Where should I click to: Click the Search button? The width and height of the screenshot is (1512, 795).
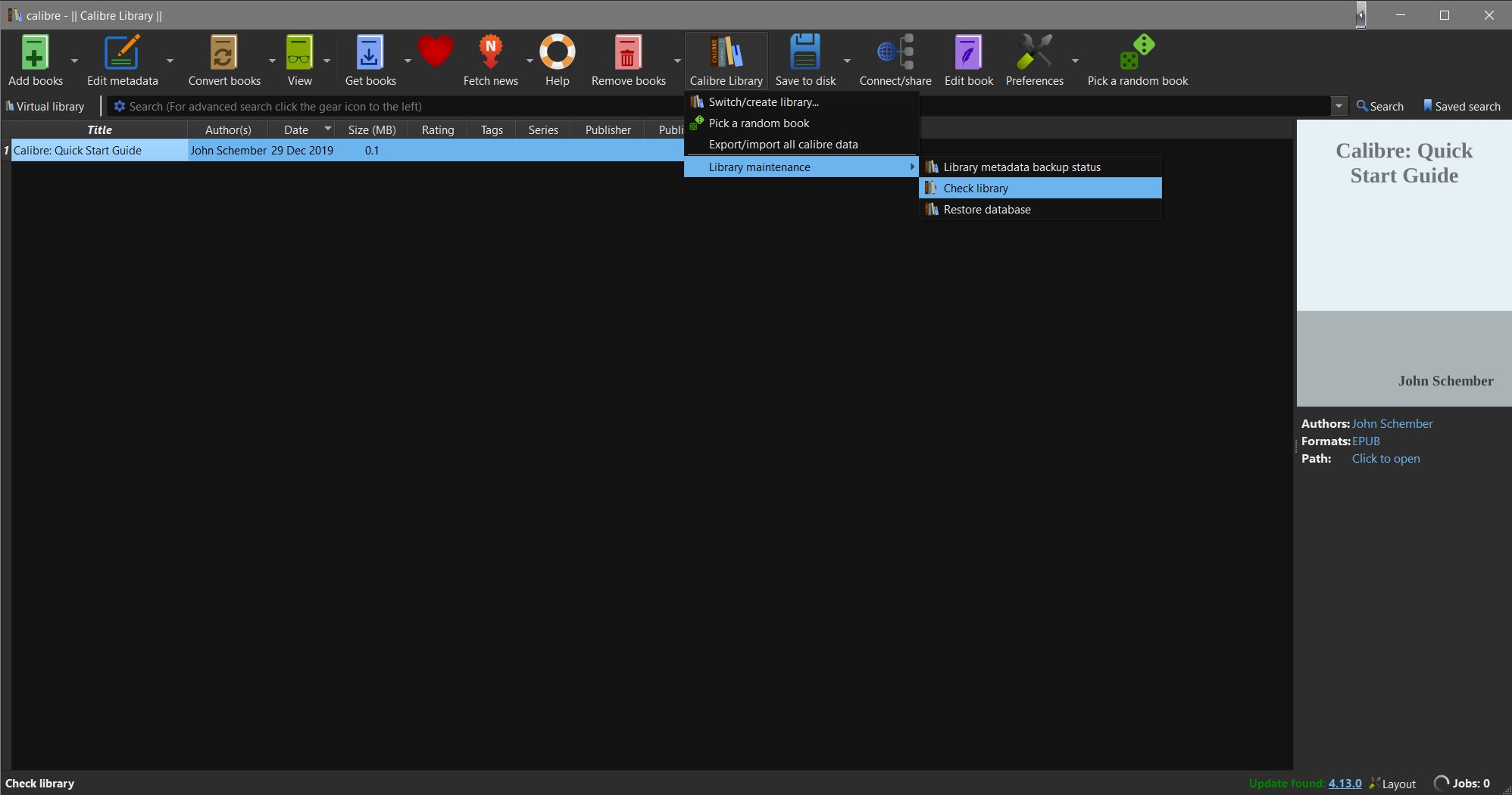1379,106
